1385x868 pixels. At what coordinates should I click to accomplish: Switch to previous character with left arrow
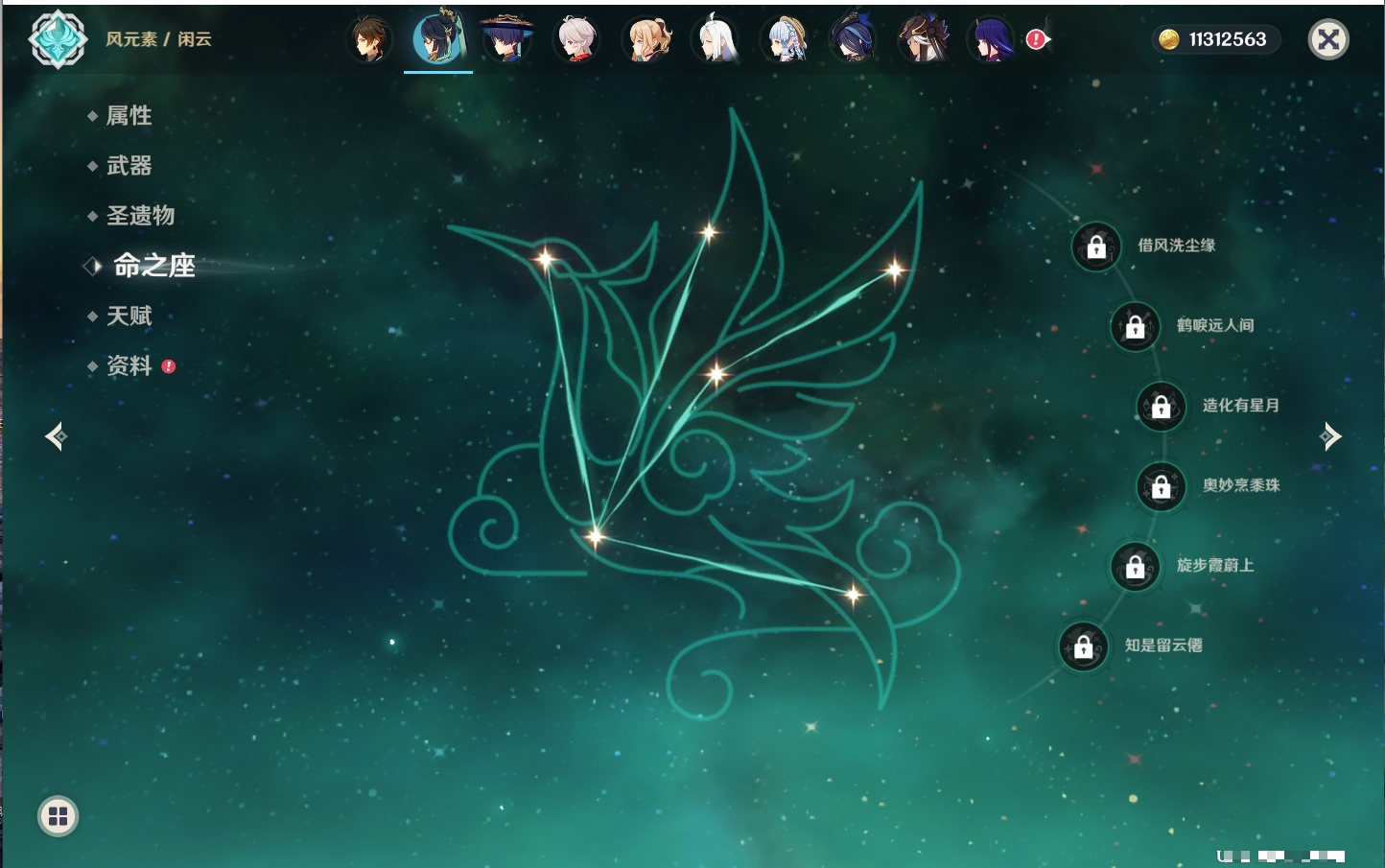[56, 436]
